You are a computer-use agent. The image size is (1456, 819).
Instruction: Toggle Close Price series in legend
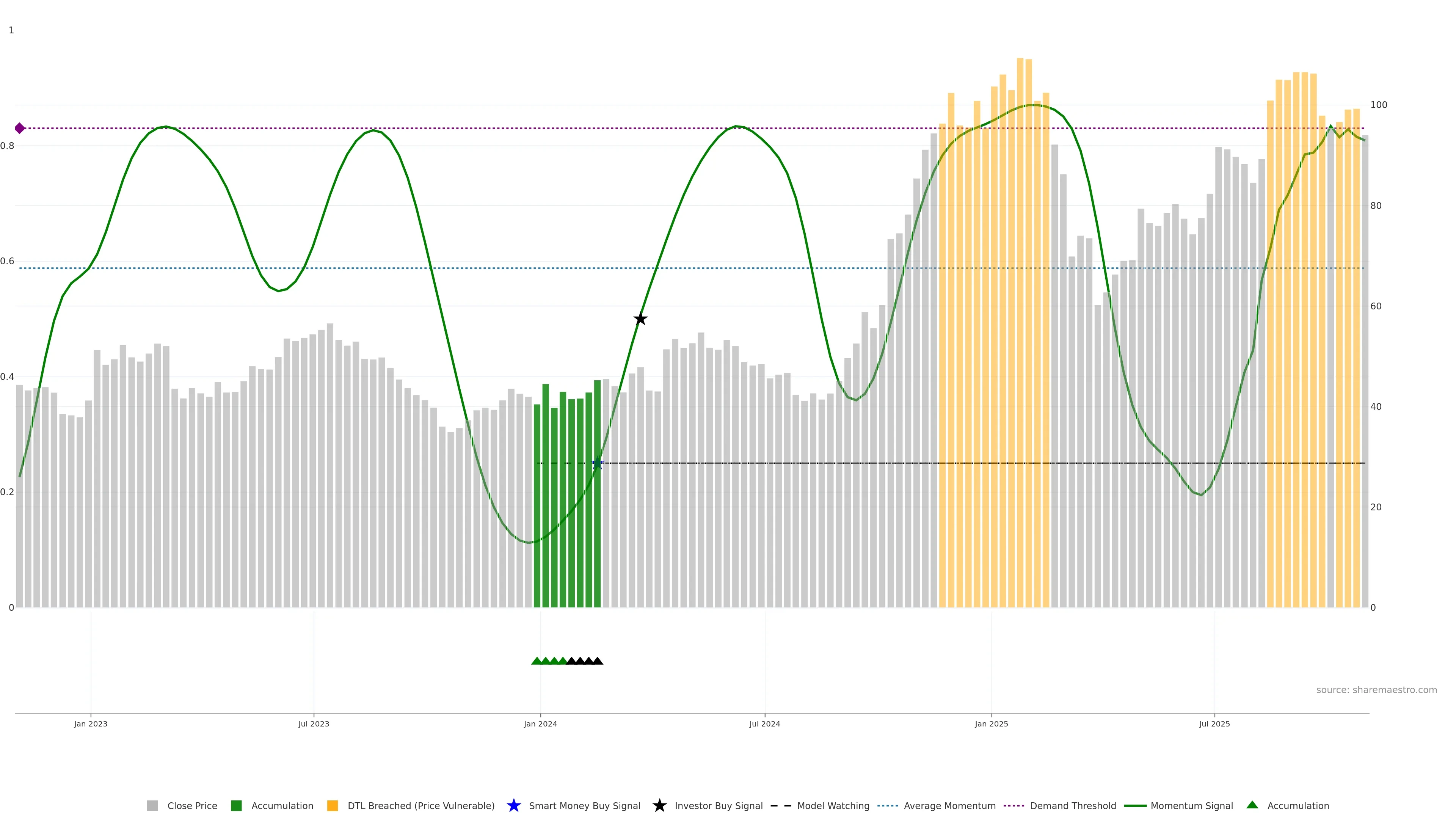pyautogui.click(x=191, y=806)
